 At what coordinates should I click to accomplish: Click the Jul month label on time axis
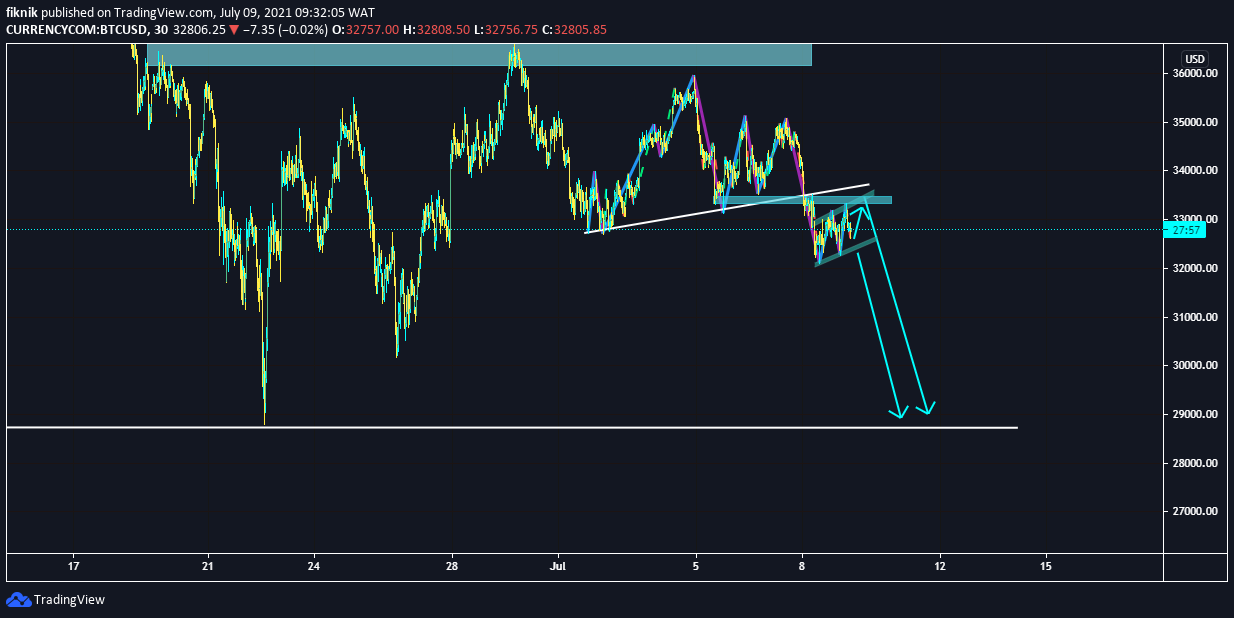[558, 567]
